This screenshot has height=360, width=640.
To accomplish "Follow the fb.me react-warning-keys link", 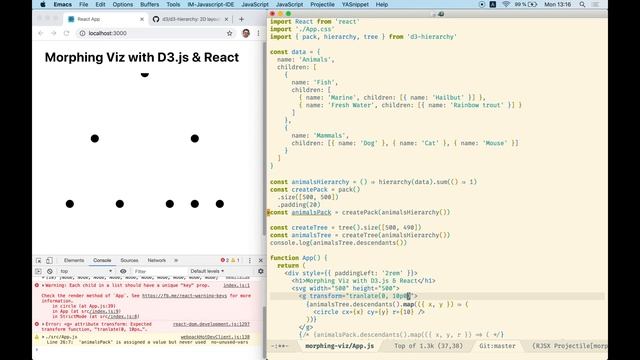I will [184, 296].
